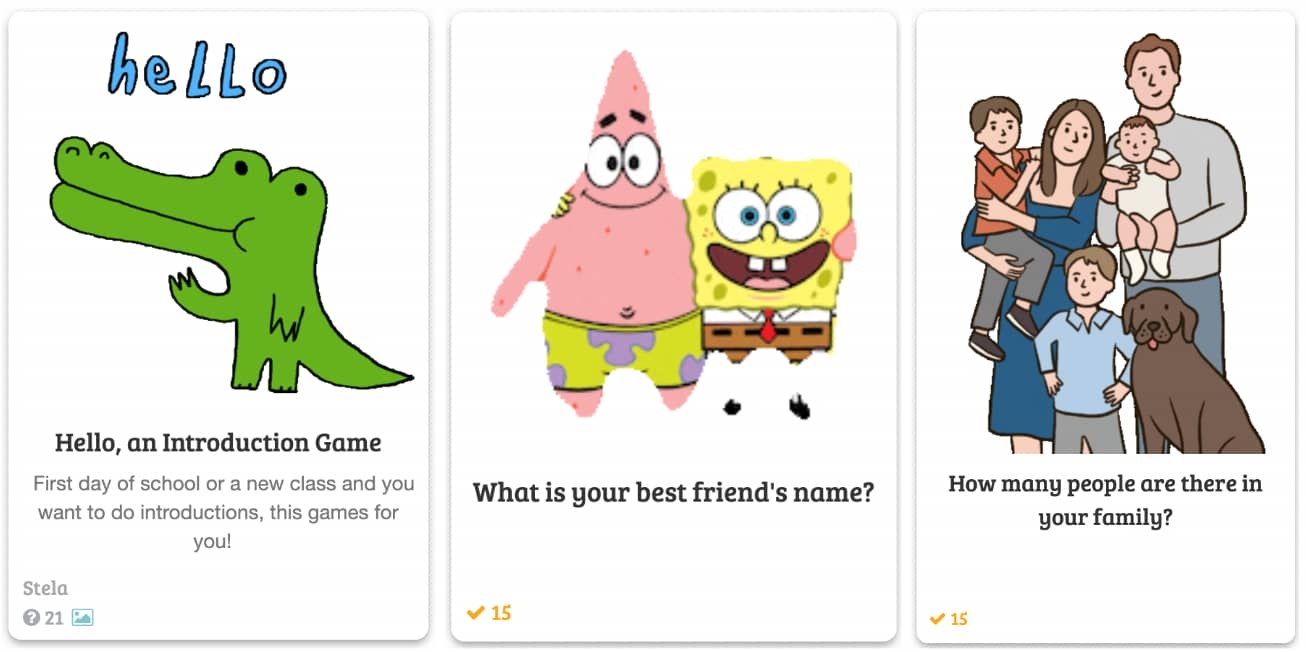
Task: Click the 15 score on best friend card
Action: point(501,612)
